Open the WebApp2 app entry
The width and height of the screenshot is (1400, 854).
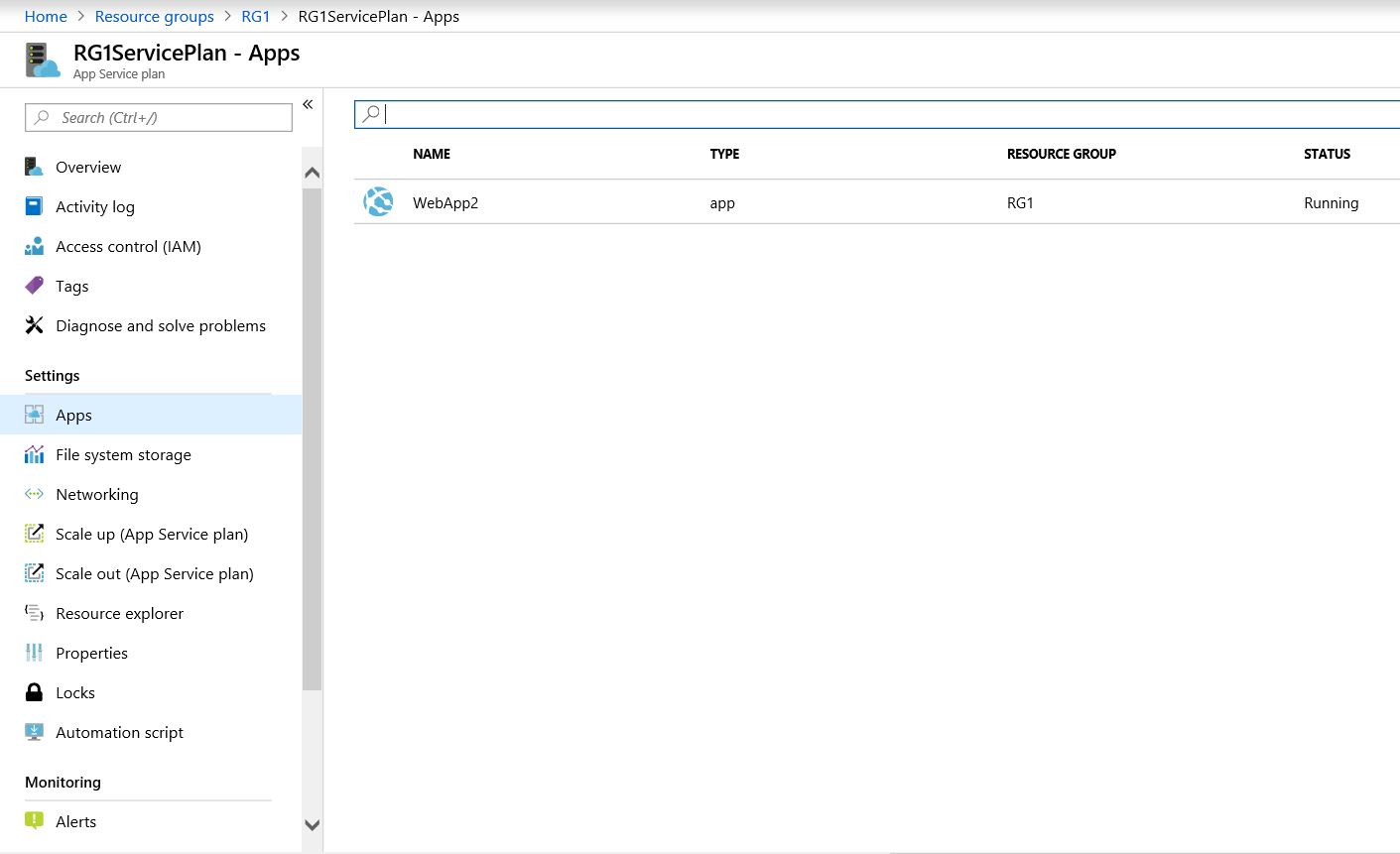445,202
